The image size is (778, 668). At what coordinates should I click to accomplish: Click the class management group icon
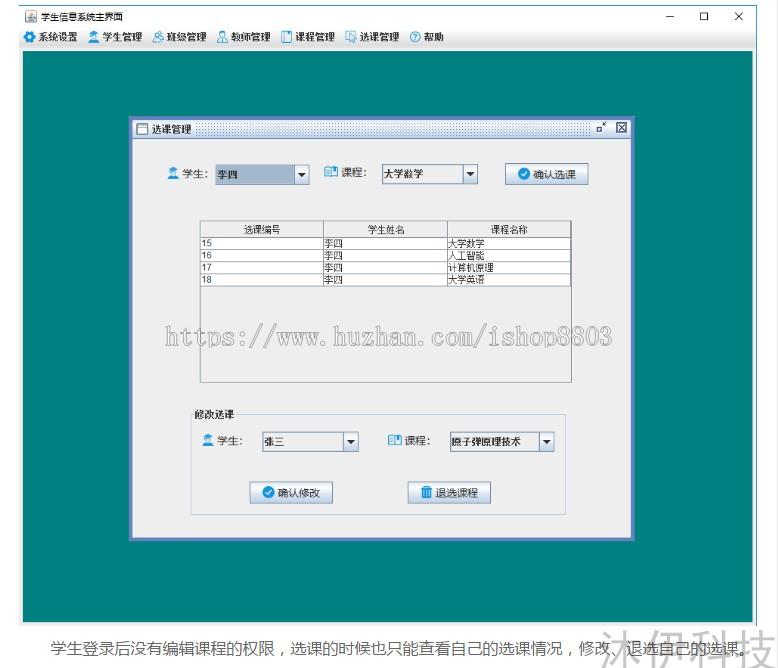coord(158,37)
